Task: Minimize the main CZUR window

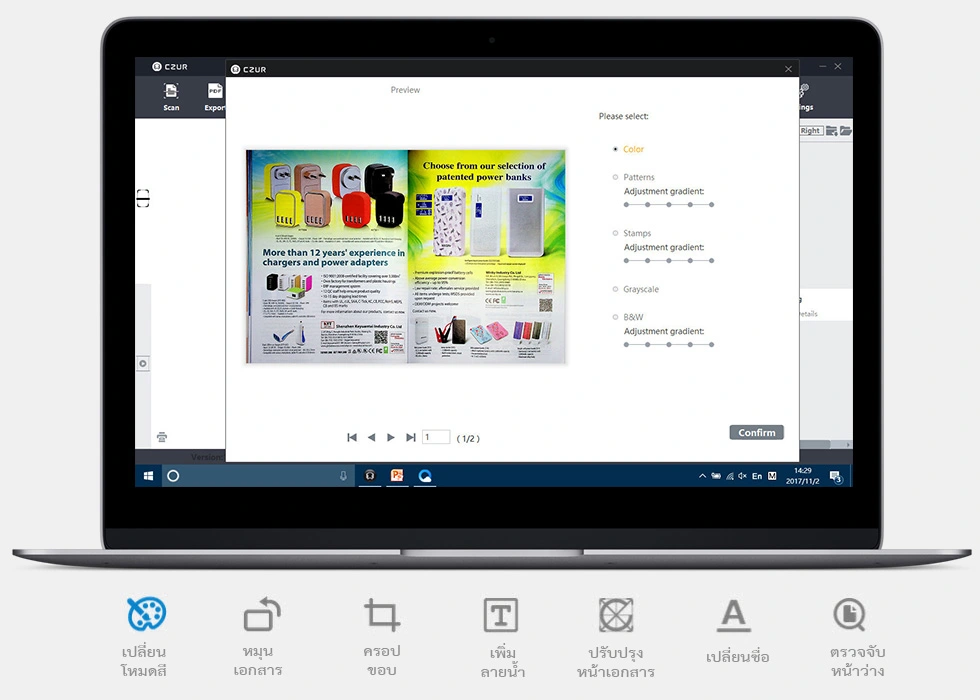Action: tap(822, 66)
